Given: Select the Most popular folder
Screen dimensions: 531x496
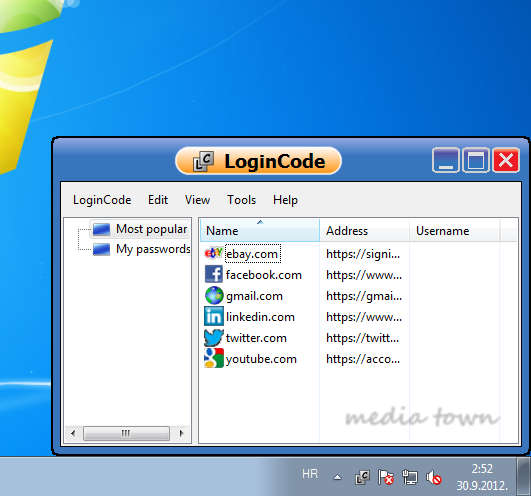Looking at the screenshot, I should point(140,229).
